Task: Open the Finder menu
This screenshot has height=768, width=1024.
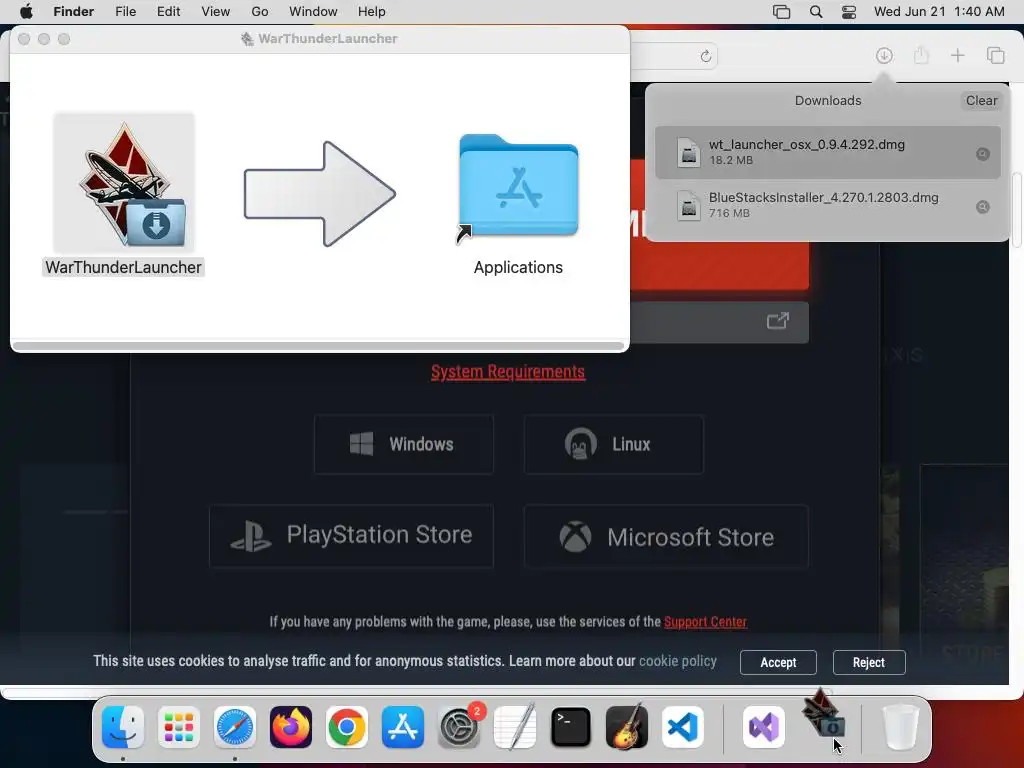Action: pos(74,12)
